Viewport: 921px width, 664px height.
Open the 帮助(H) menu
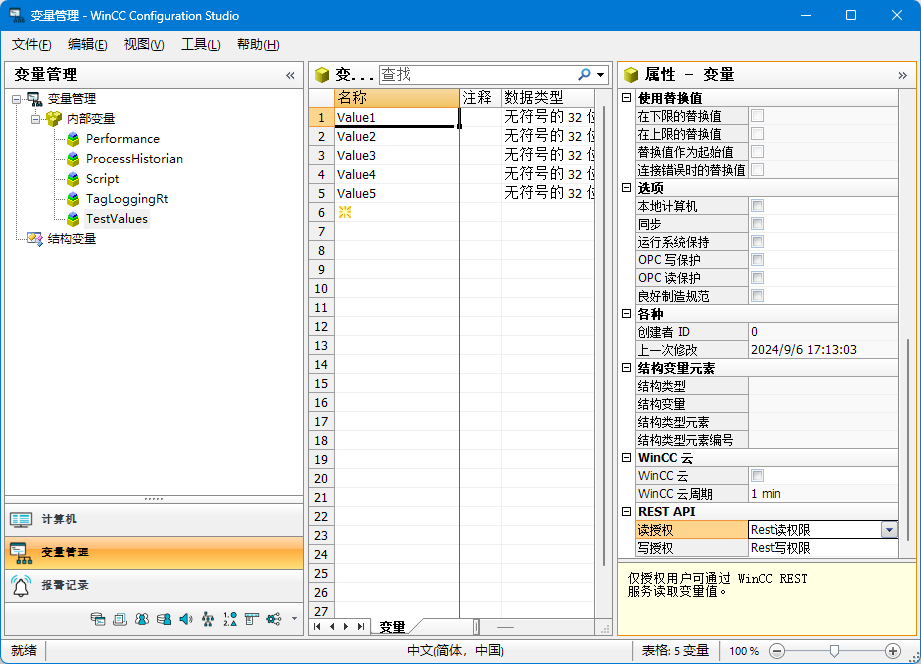pos(258,45)
